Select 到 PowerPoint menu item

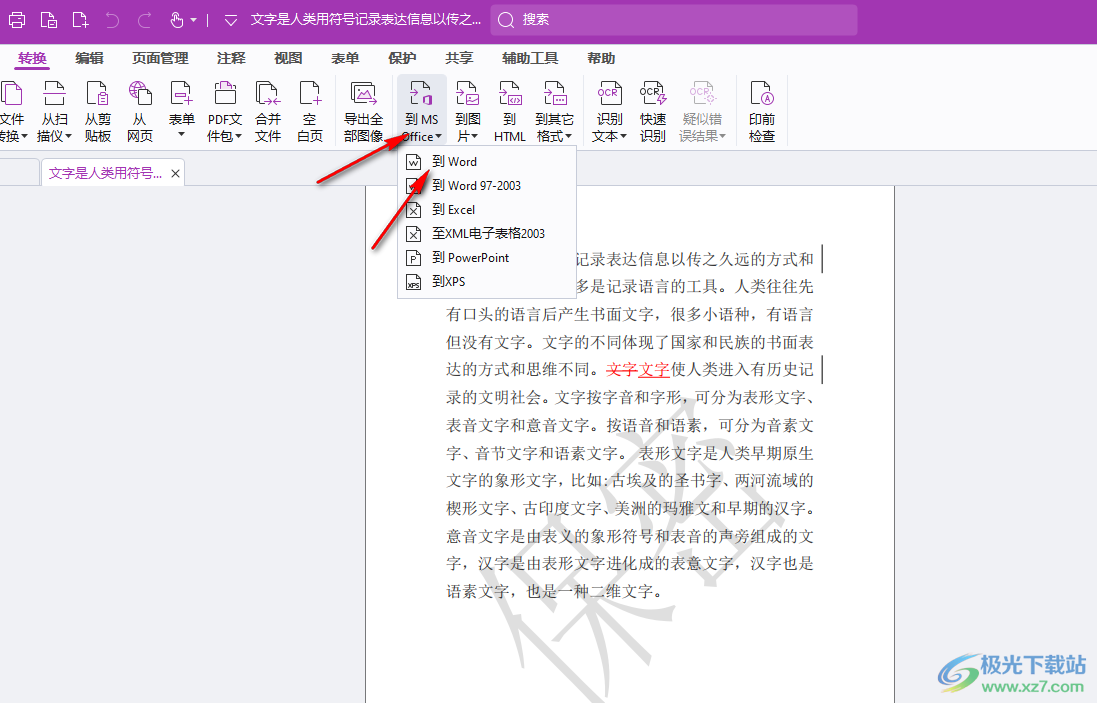click(487, 257)
